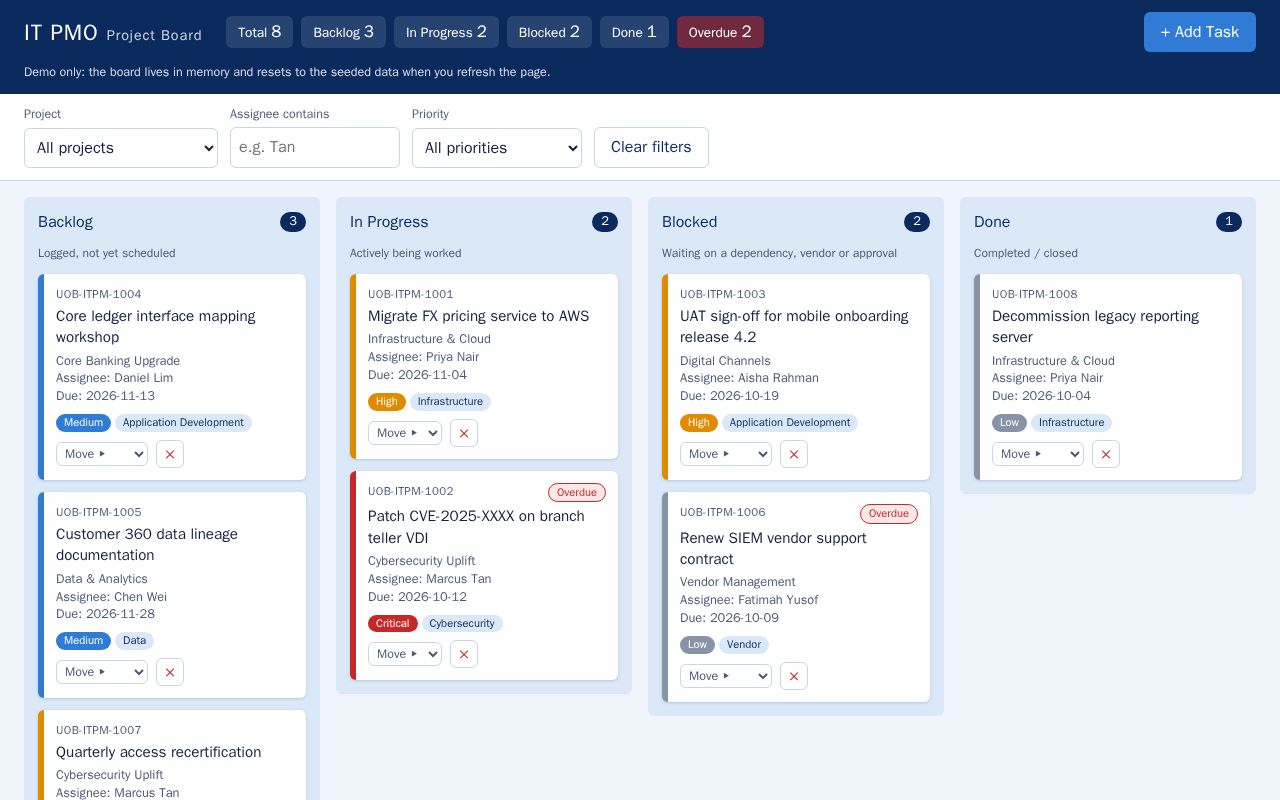Delete the Core ledger interface mapping task
The width and height of the screenshot is (1280, 800).
[x=170, y=454]
